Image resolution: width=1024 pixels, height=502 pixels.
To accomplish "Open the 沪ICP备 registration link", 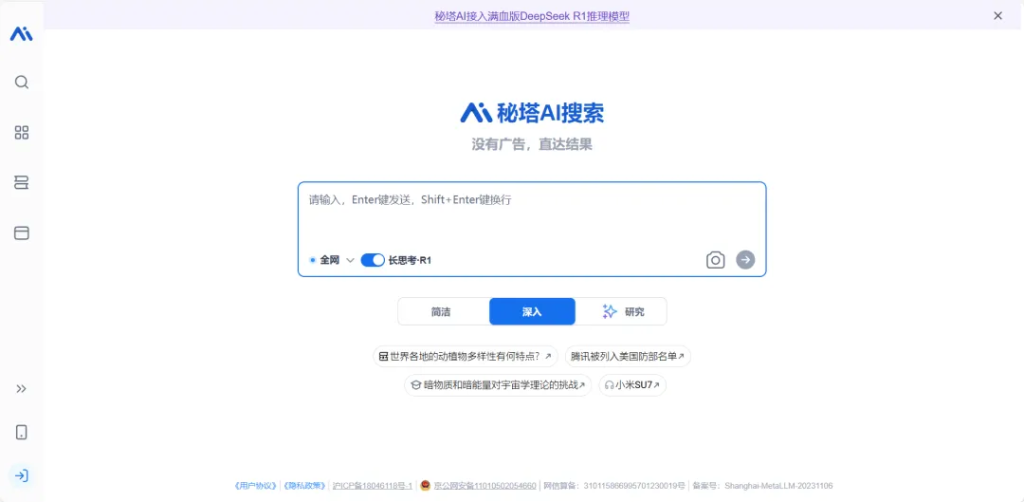I will pos(372,486).
